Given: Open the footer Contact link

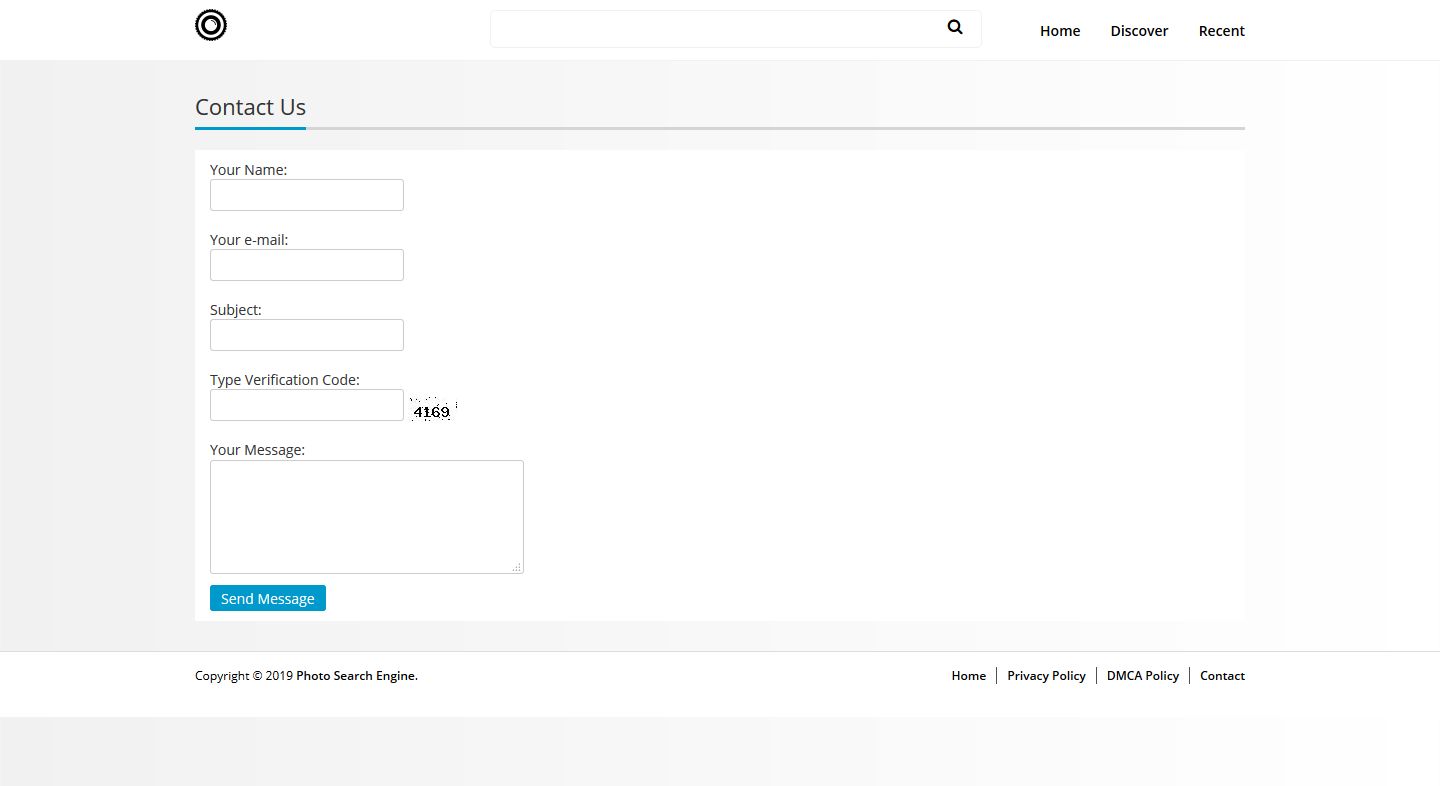Looking at the screenshot, I should (x=1222, y=676).
